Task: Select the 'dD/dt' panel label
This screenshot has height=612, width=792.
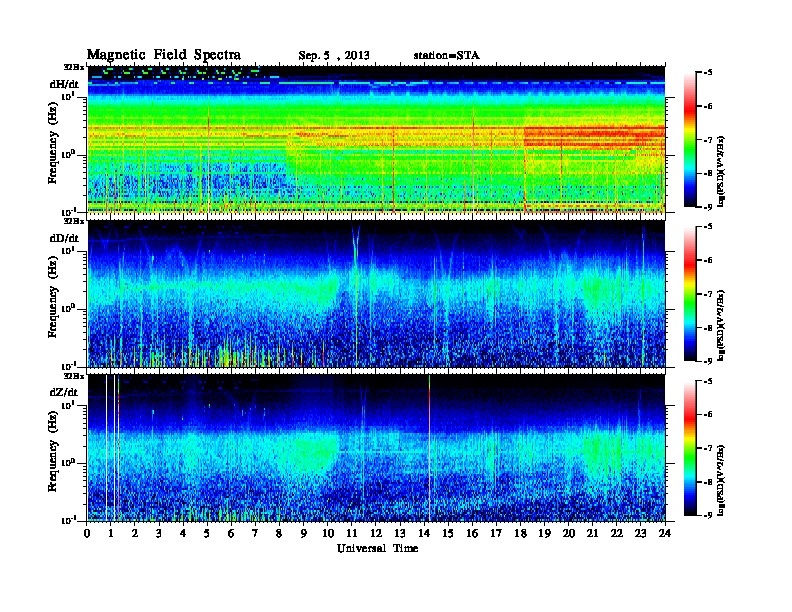Action: pos(64,238)
